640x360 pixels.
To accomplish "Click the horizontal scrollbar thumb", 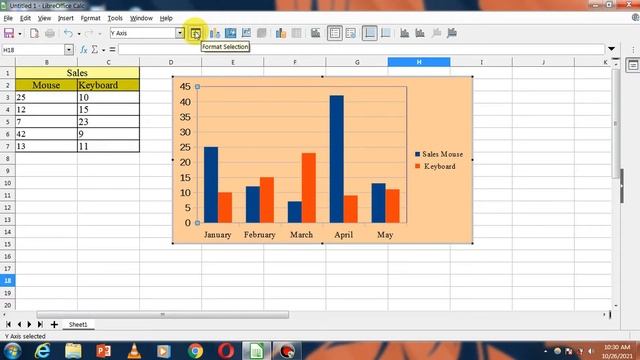I will tap(162, 315).
